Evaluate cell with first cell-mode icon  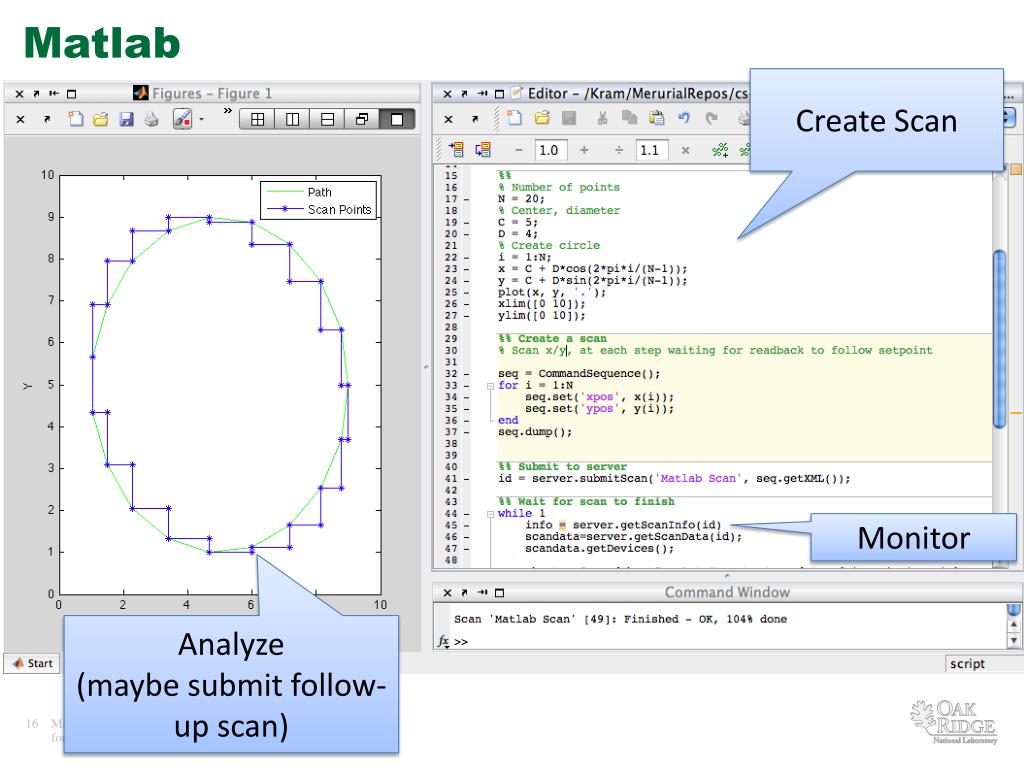pos(456,150)
